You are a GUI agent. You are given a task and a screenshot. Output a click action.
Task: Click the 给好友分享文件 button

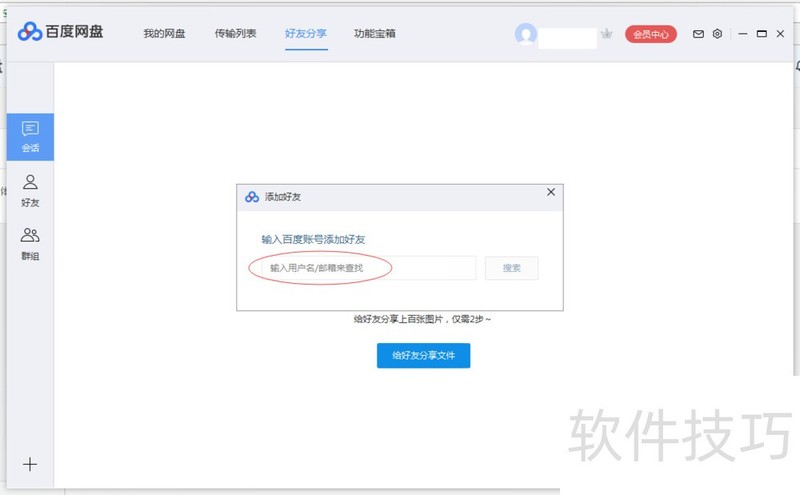[423, 356]
